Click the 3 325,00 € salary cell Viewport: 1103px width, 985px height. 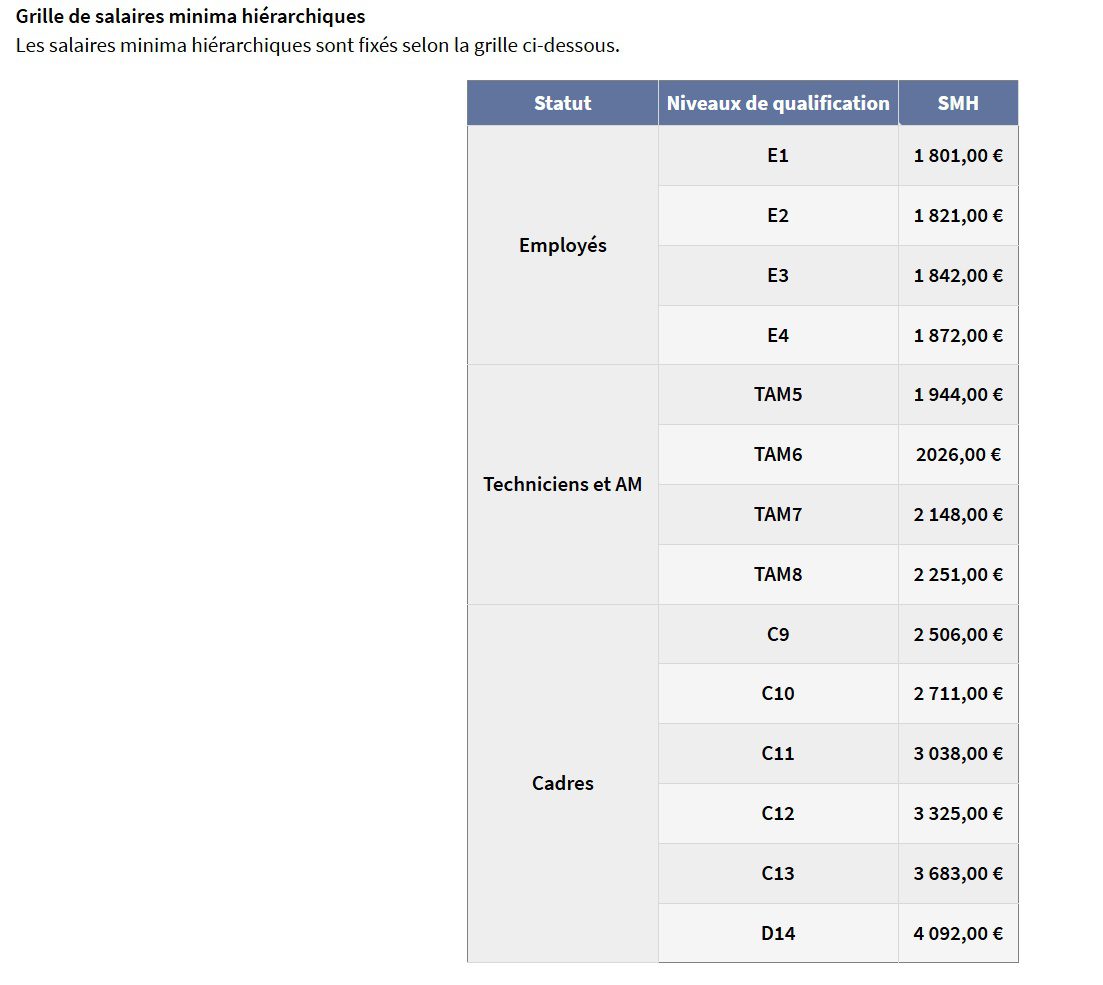(958, 813)
